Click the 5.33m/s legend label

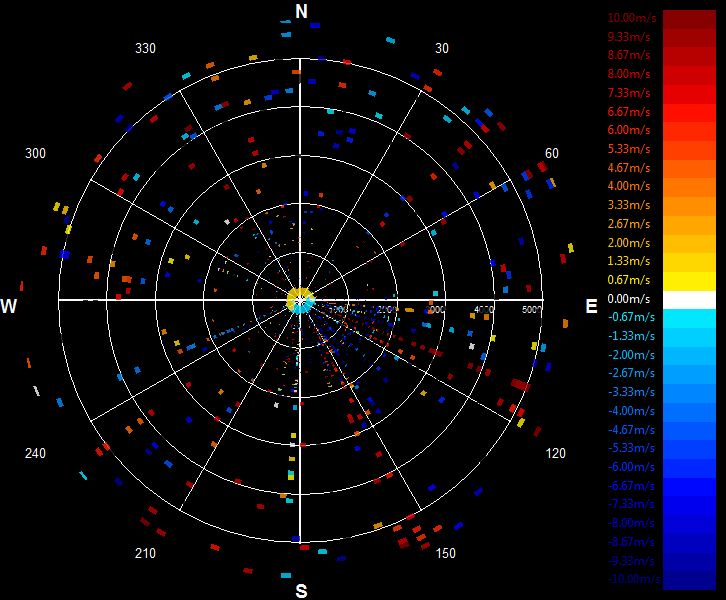tap(629, 149)
